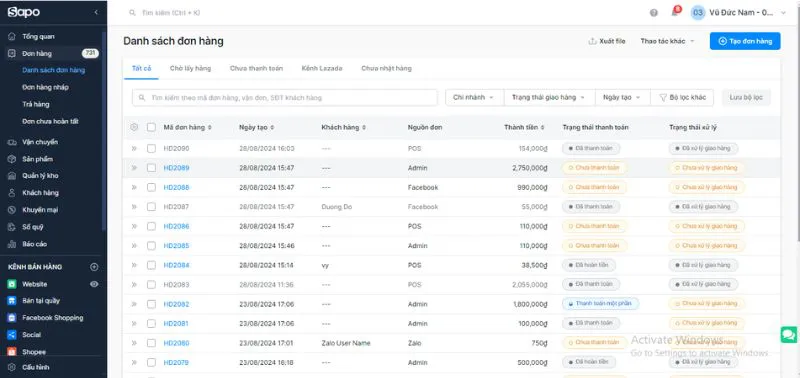Image resolution: width=800 pixels, height=378 pixels.
Task: Open Thao tác khác dropdown
Action: pyautogui.click(x=667, y=41)
